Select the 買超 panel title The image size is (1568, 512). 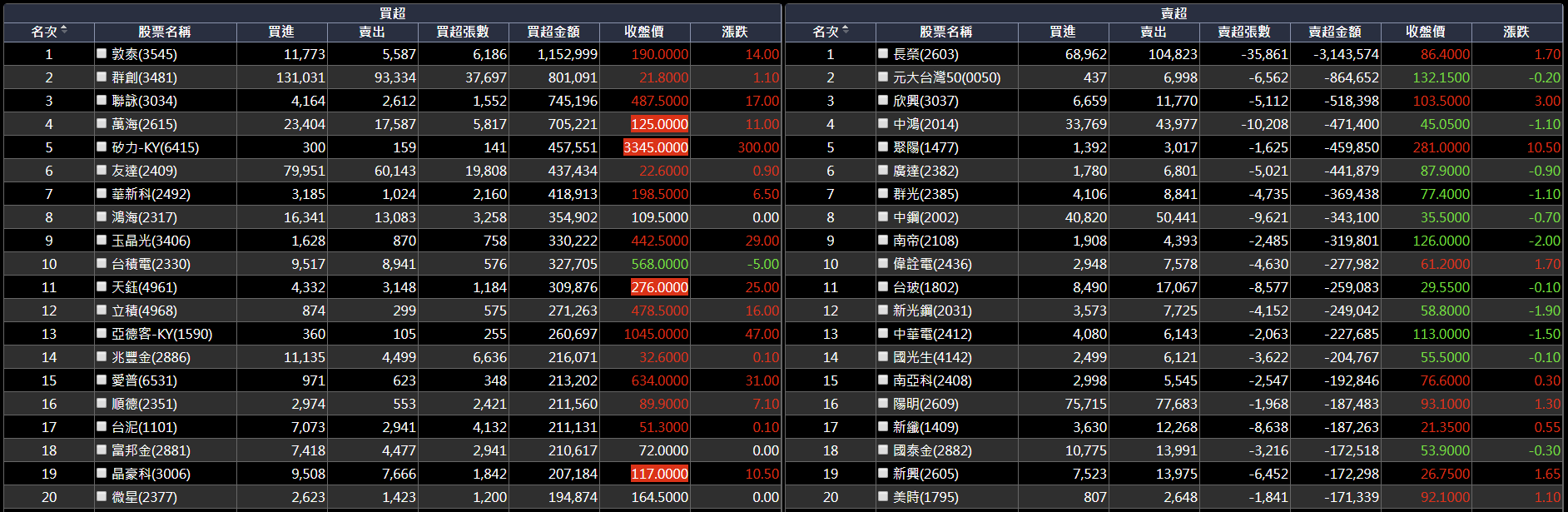(392, 13)
